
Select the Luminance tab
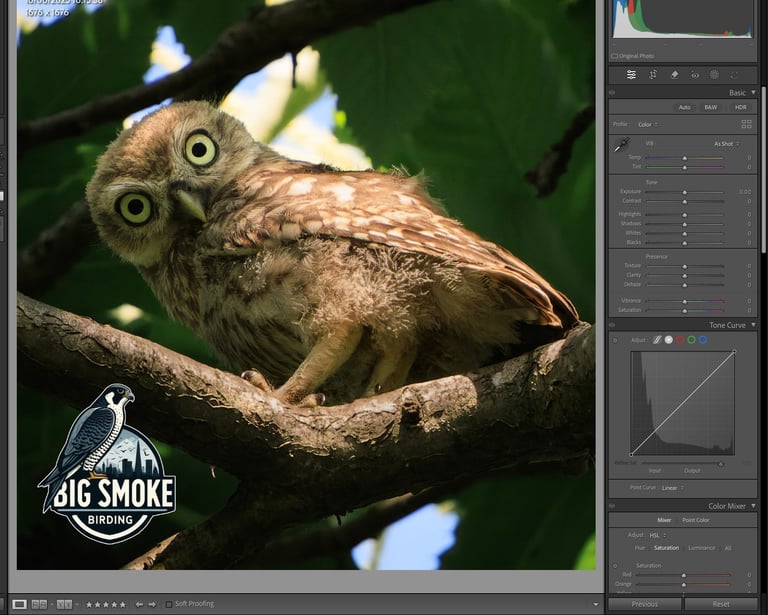coord(701,548)
